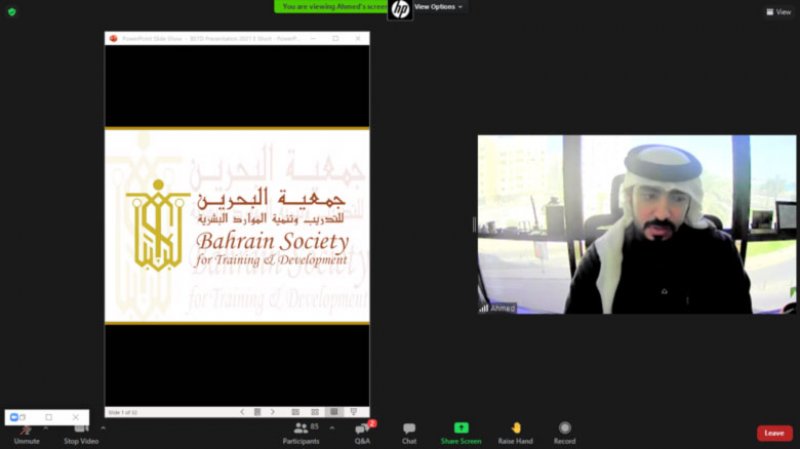Click the green encryption shield icon
The height and width of the screenshot is (449, 800).
point(12,11)
